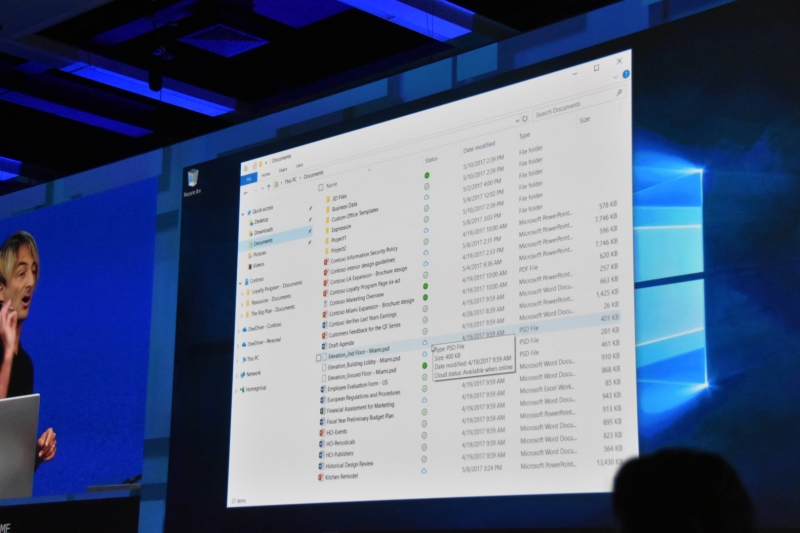Viewport: 800px width, 533px height.
Task: Select the file Customers Feedback for the QT Series
Action: [x=365, y=331]
